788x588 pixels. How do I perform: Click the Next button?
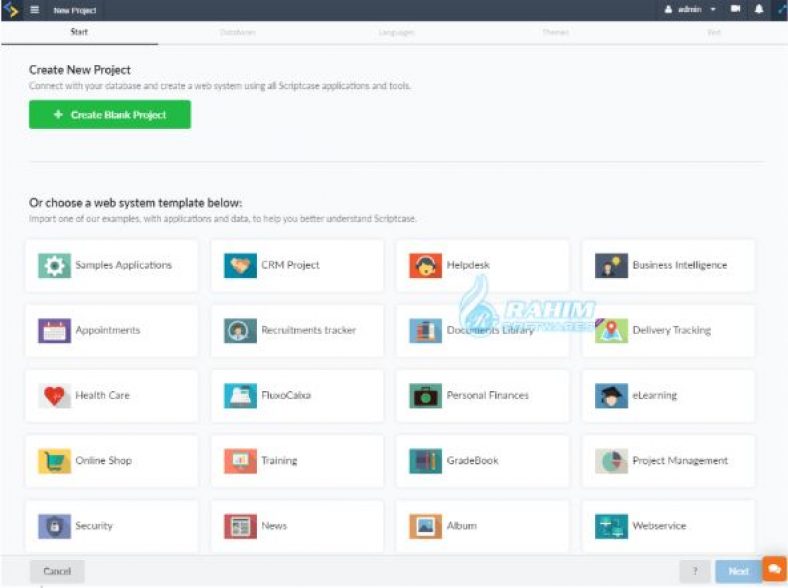738,571
